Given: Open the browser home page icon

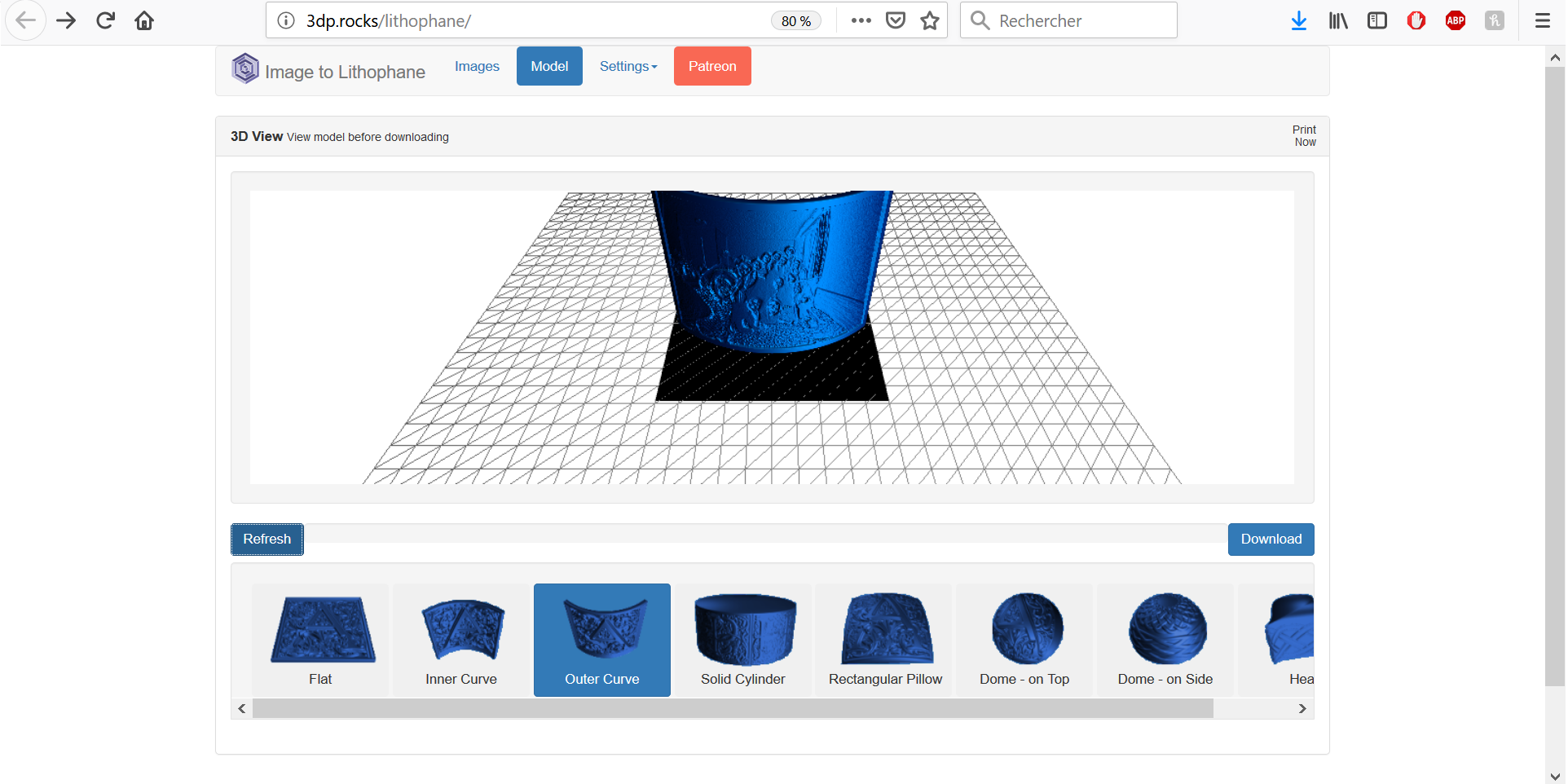Looking at the screenshot, I should tap(144, 20).
